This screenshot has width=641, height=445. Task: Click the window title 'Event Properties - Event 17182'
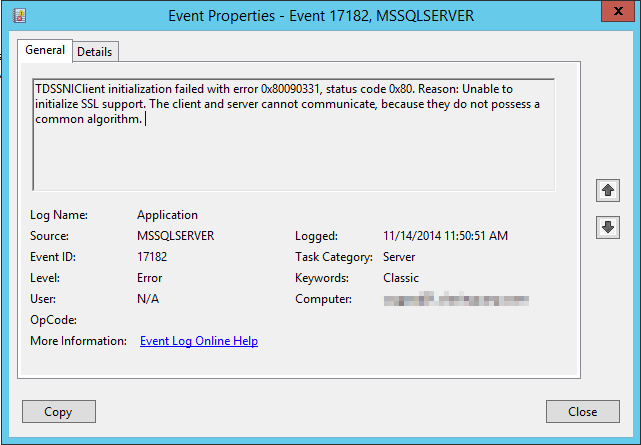click(x=320, y=15)
